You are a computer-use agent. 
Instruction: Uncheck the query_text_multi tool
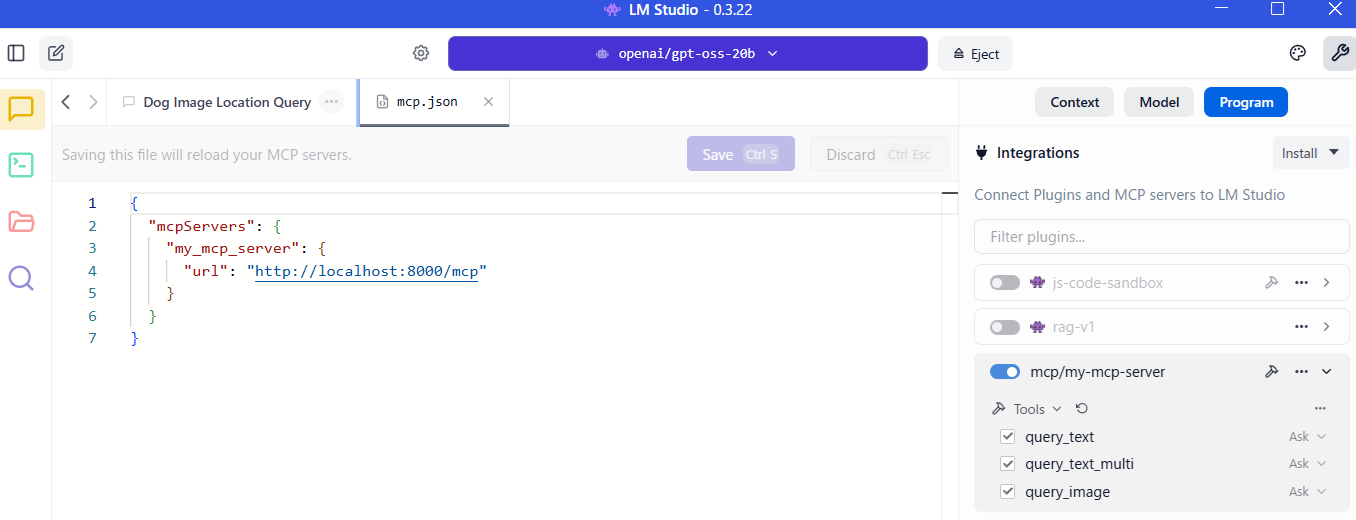(x=1008, y=464)
